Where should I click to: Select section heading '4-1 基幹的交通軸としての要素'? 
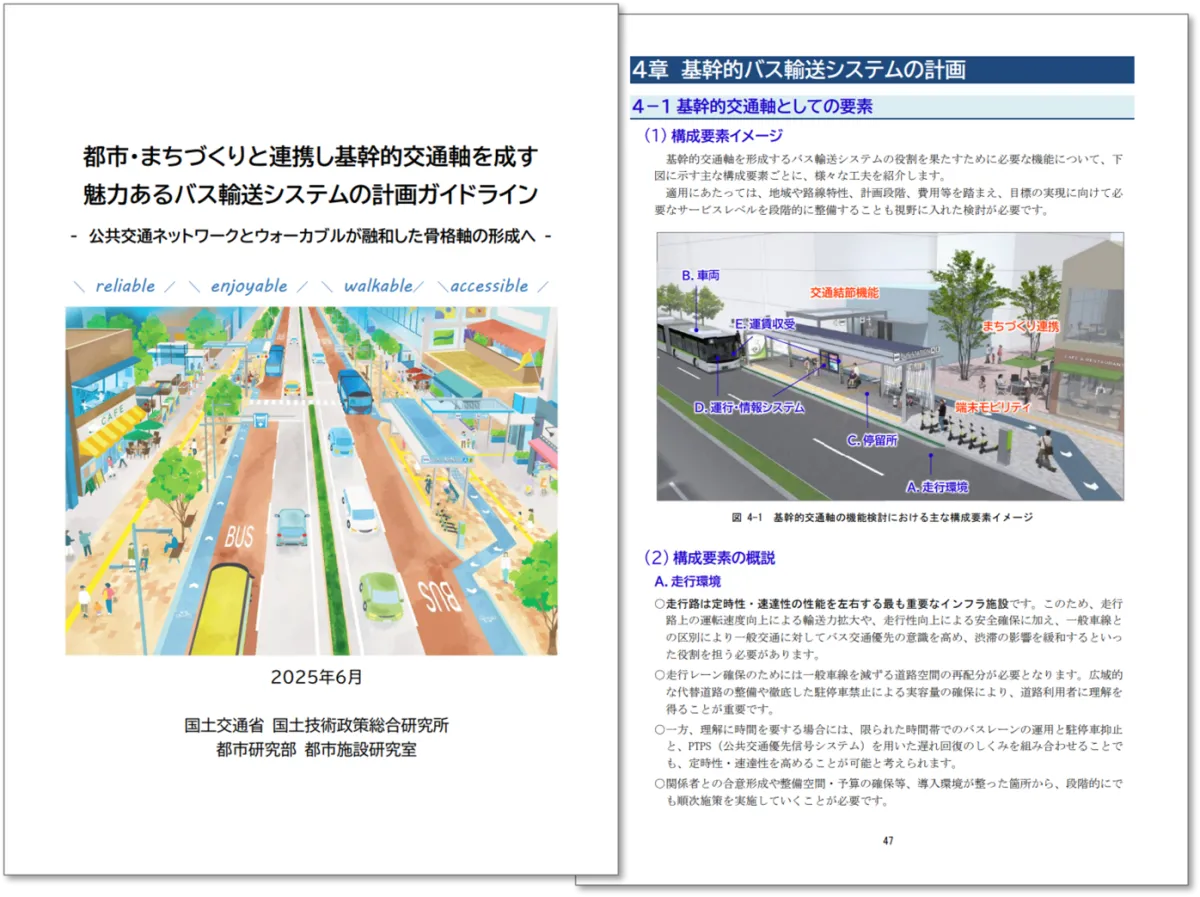[752, 106]
